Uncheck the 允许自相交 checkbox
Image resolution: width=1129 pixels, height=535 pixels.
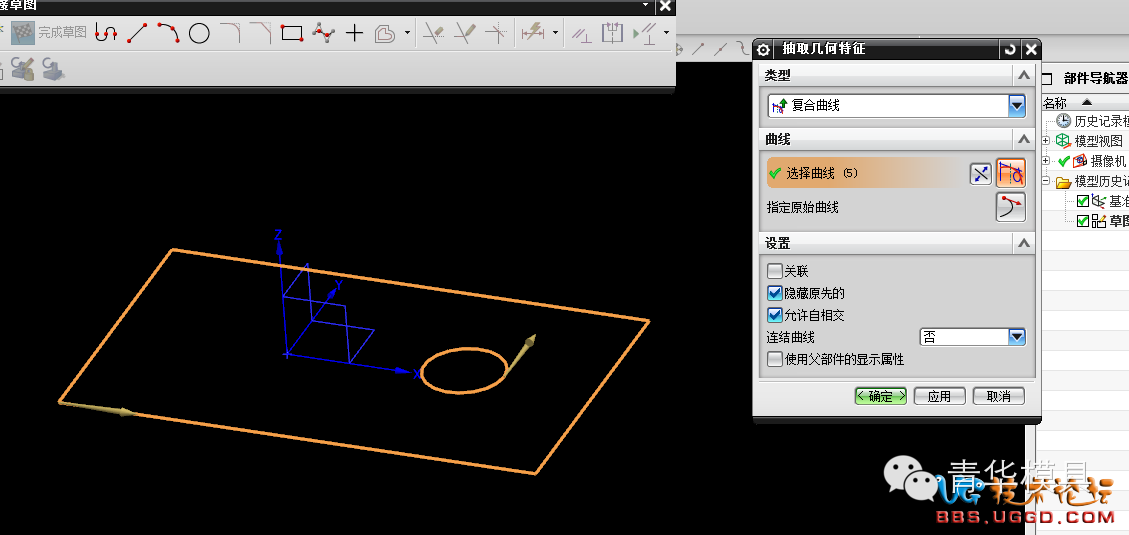(775, 315)
